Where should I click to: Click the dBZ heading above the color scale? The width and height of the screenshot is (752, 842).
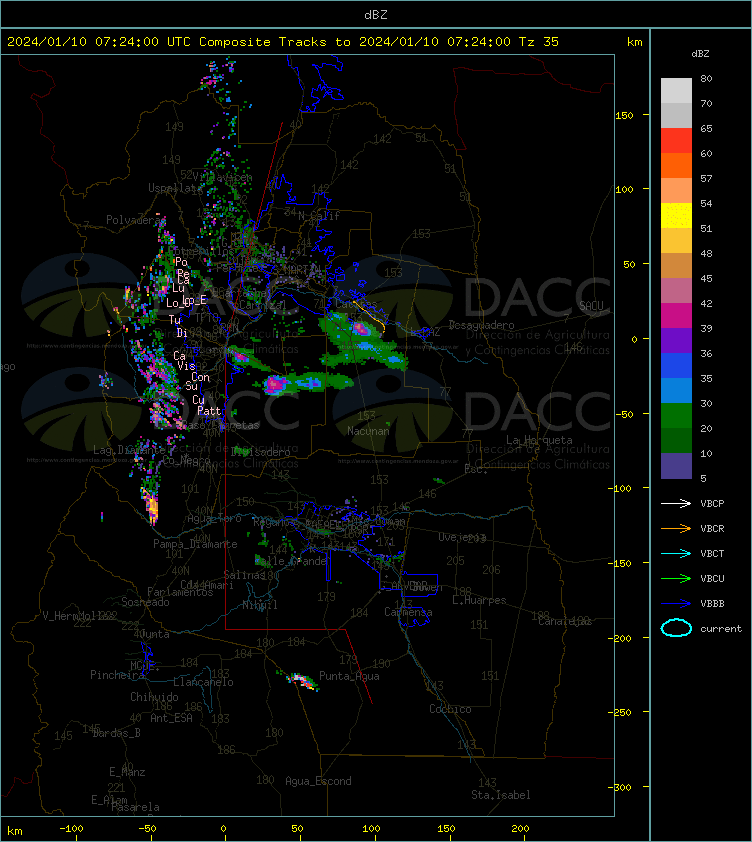coord(700,53)
